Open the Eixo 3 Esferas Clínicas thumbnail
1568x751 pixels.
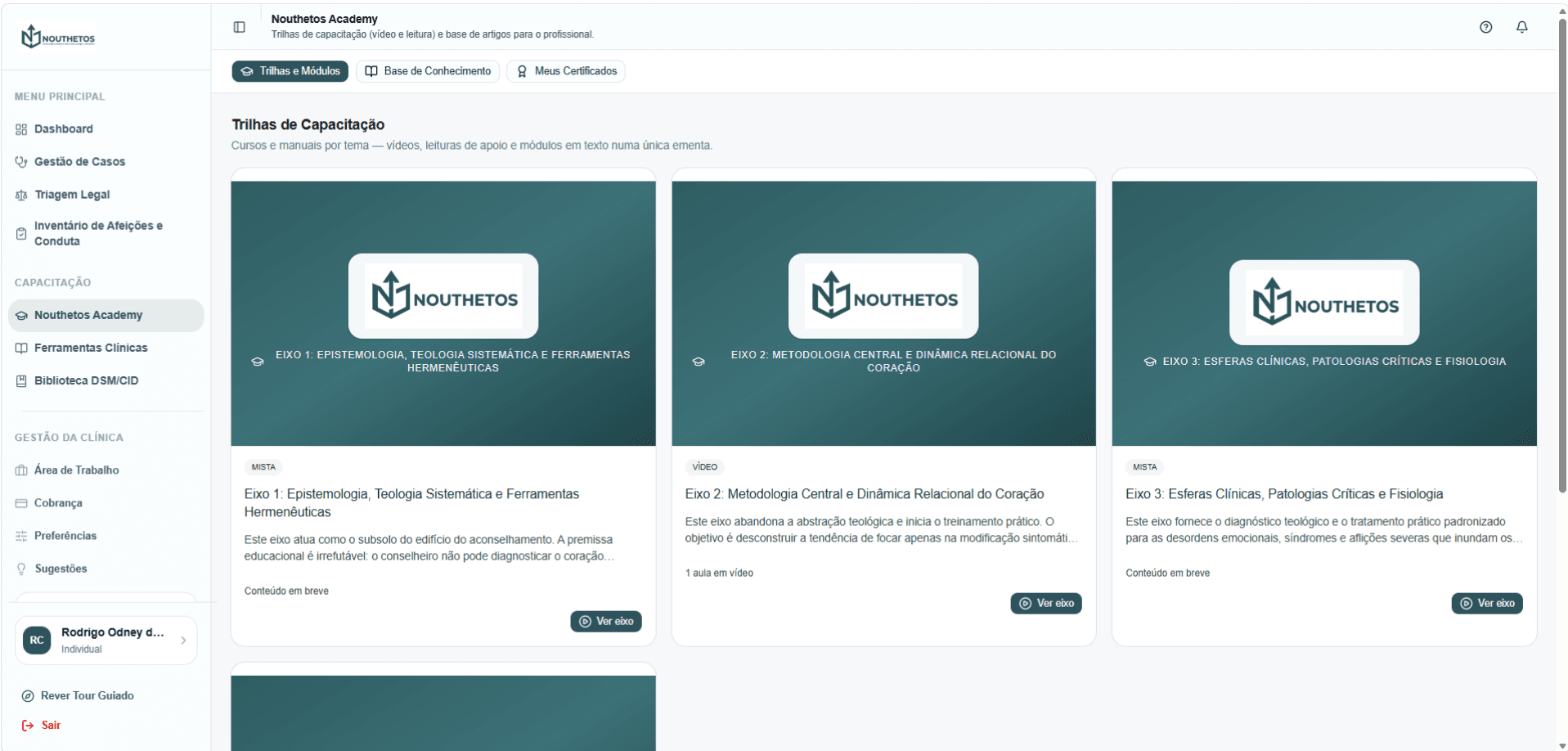[1324, 313]
